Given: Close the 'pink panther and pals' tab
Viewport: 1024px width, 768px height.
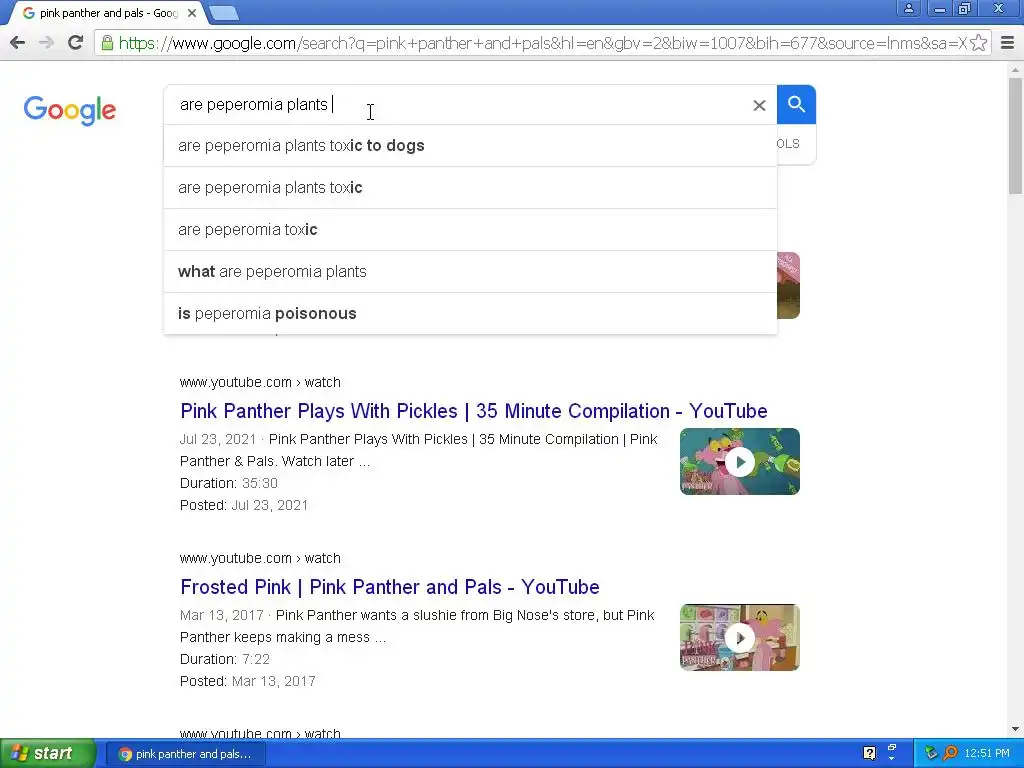Looking at the screenshot, I should (x=192, y=13).
